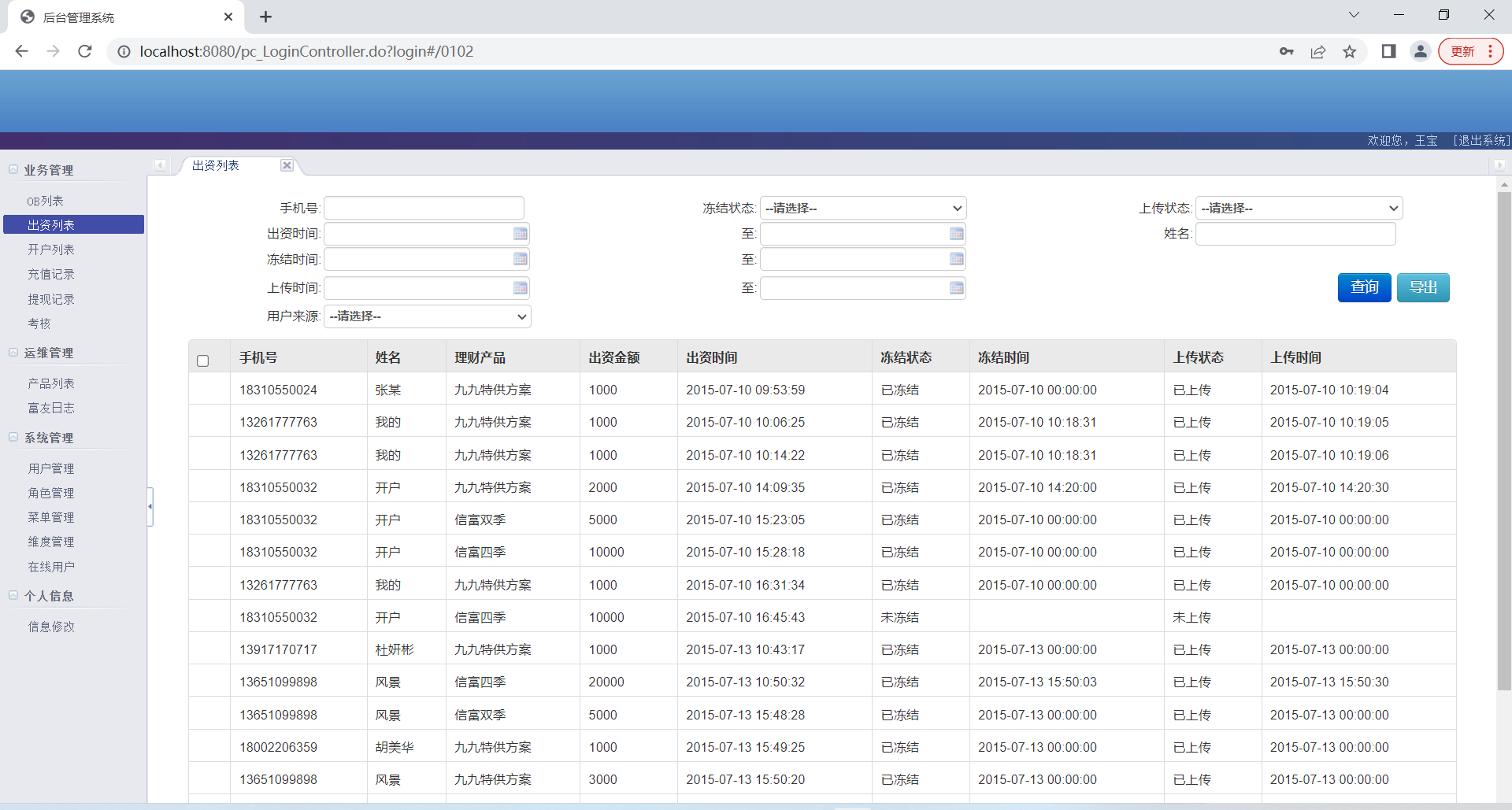Open OB列表 in the sidebar
Image resolution: width=1512 pixels, height=810 pixels.
pos(45,201)
